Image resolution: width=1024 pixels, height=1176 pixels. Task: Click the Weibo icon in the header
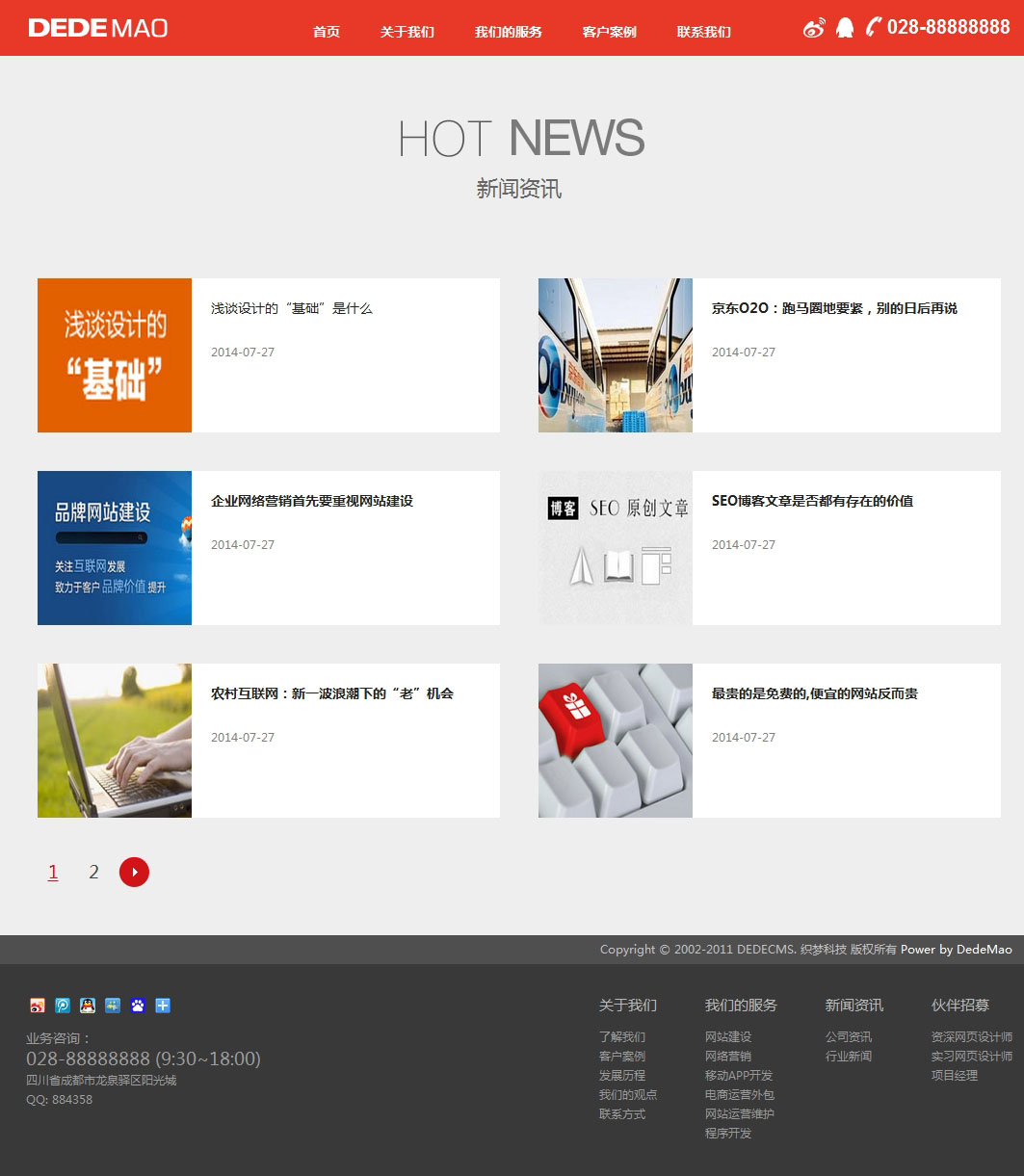(814, 28)
